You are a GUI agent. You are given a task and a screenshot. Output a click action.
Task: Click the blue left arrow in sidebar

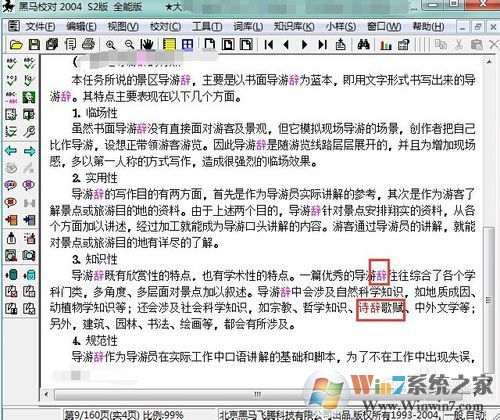point(11,151)
